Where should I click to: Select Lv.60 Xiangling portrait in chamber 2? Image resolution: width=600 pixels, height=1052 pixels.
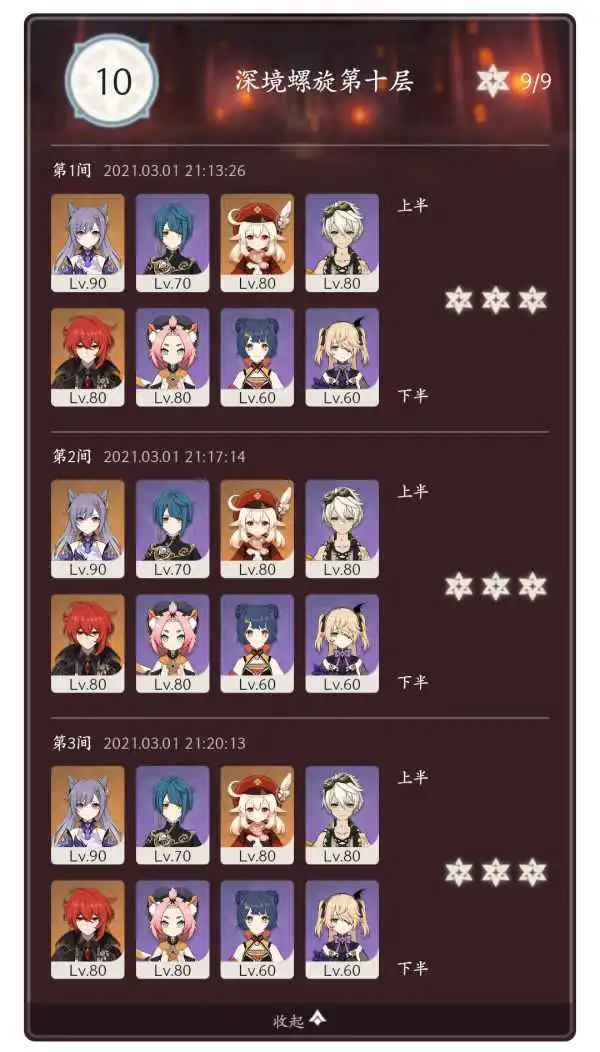tap(257, 643)
